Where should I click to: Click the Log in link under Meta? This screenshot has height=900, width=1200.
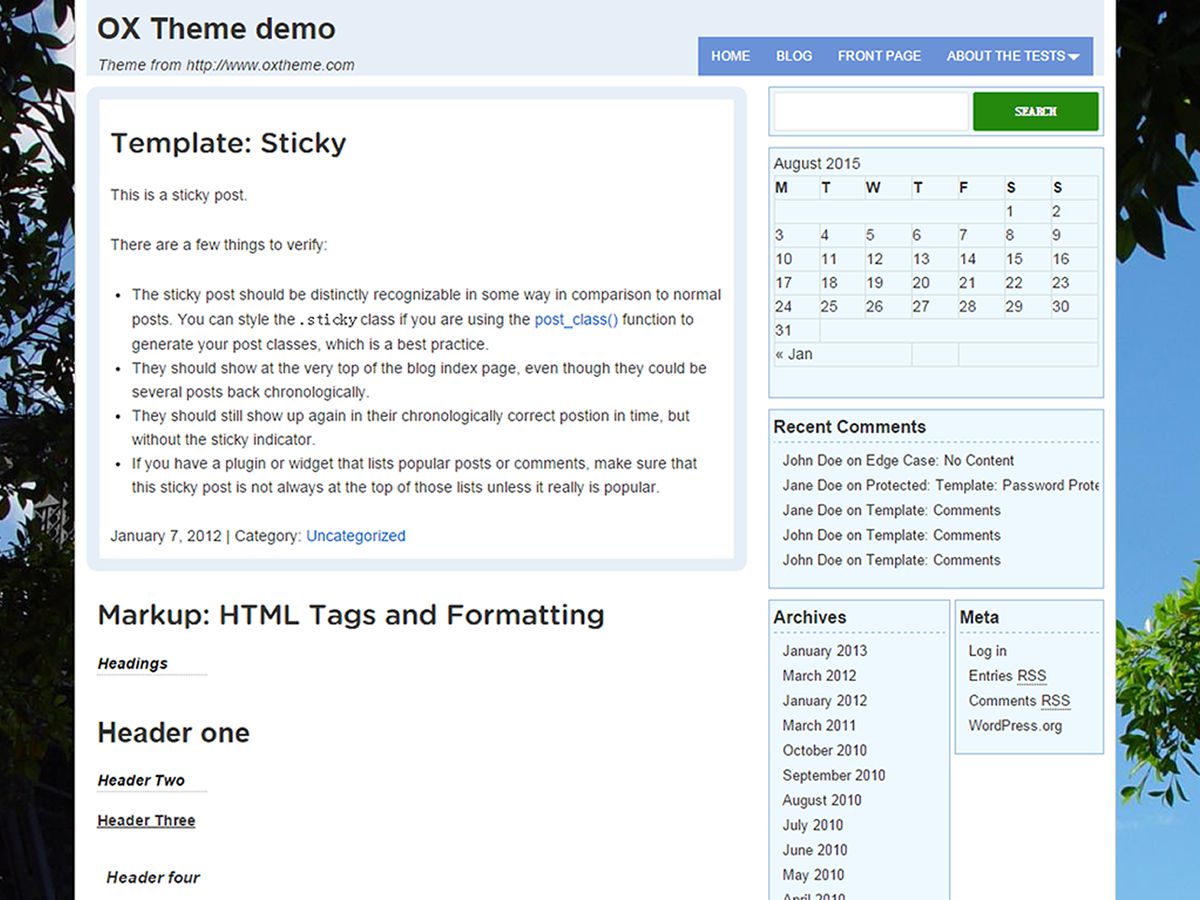pyautogui.click(x=987, y=650)
